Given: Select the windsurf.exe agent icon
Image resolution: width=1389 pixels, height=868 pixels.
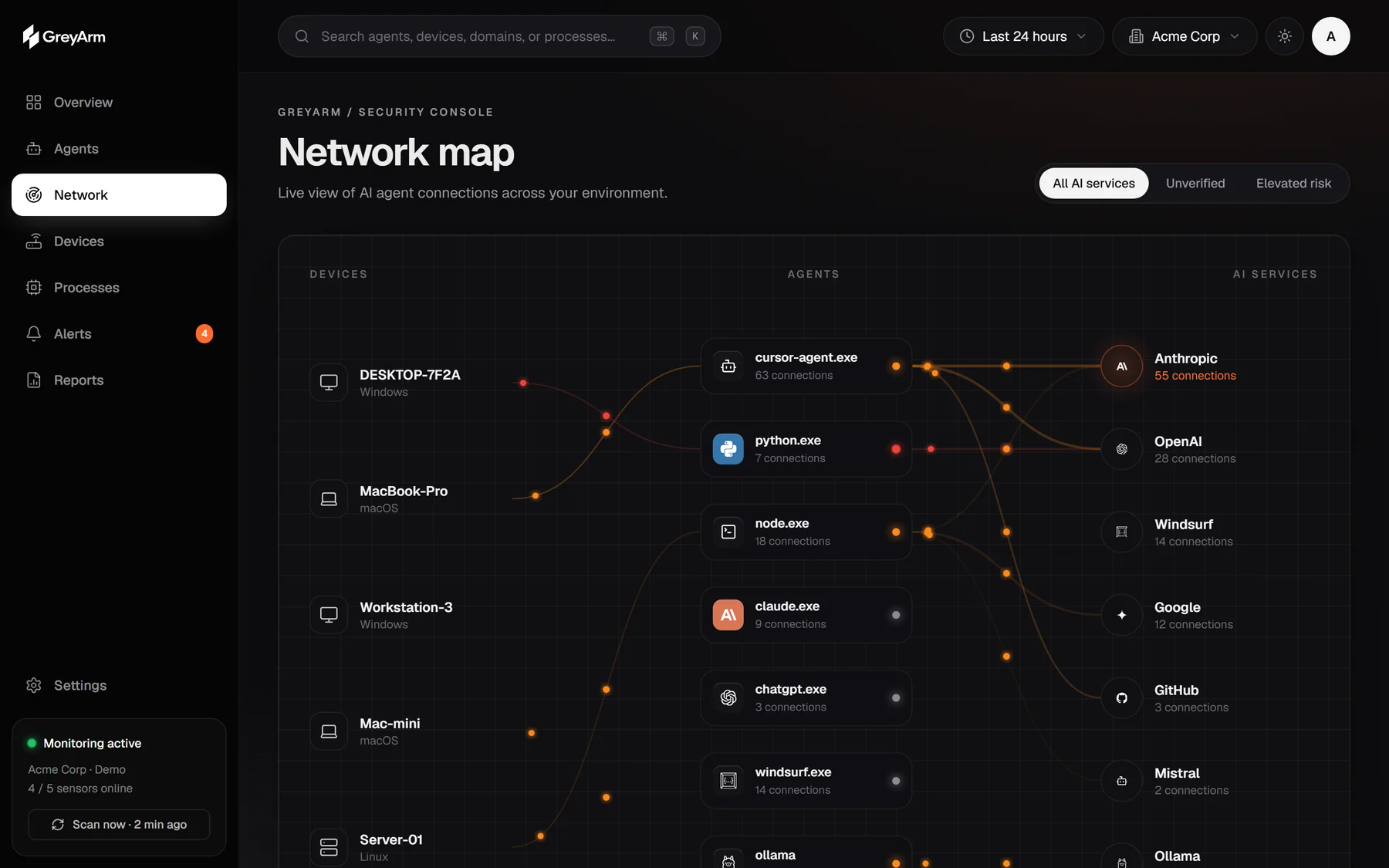Looking at the screenshot, I should 728,781.
